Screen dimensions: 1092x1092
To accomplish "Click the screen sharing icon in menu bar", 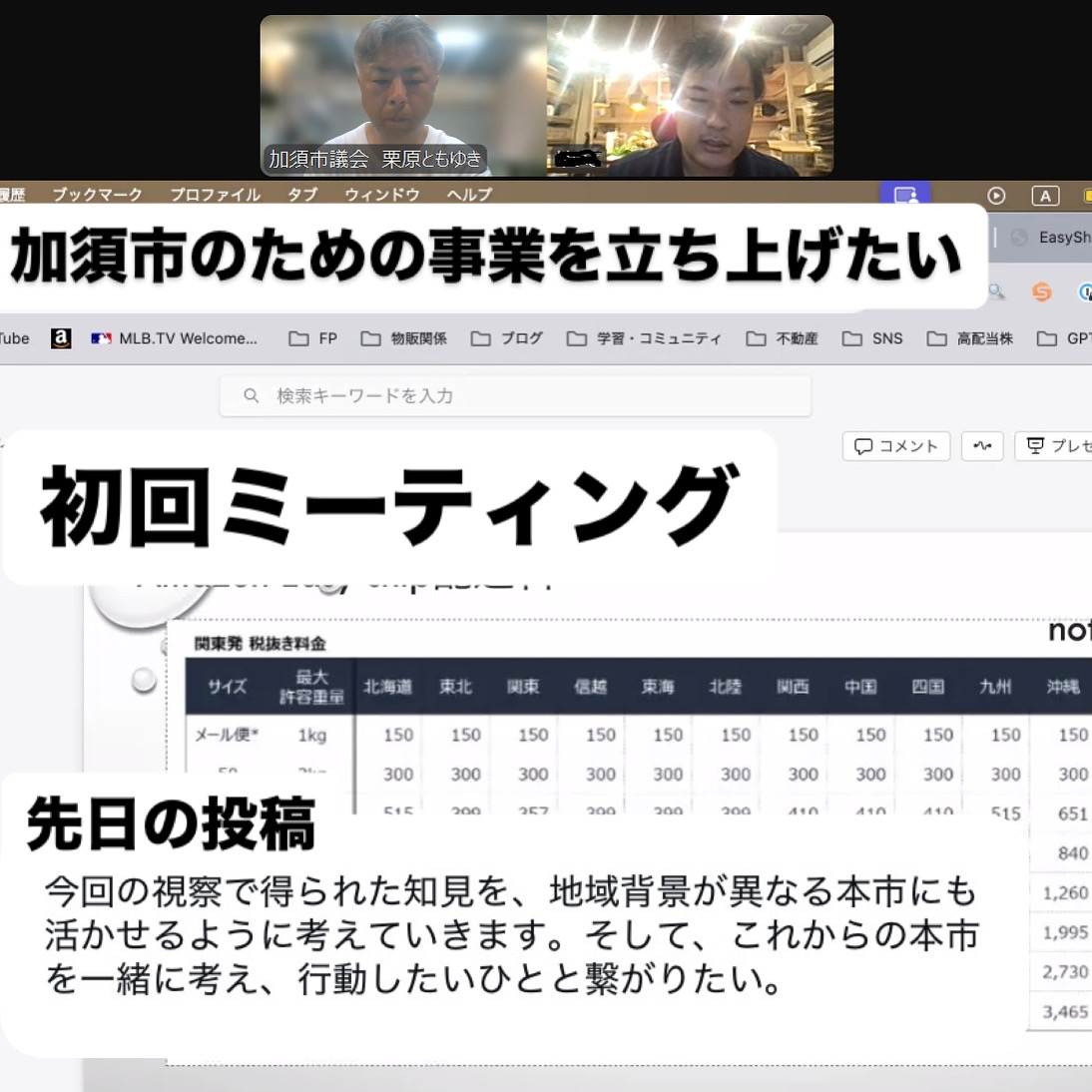I will tap(905, 195).
